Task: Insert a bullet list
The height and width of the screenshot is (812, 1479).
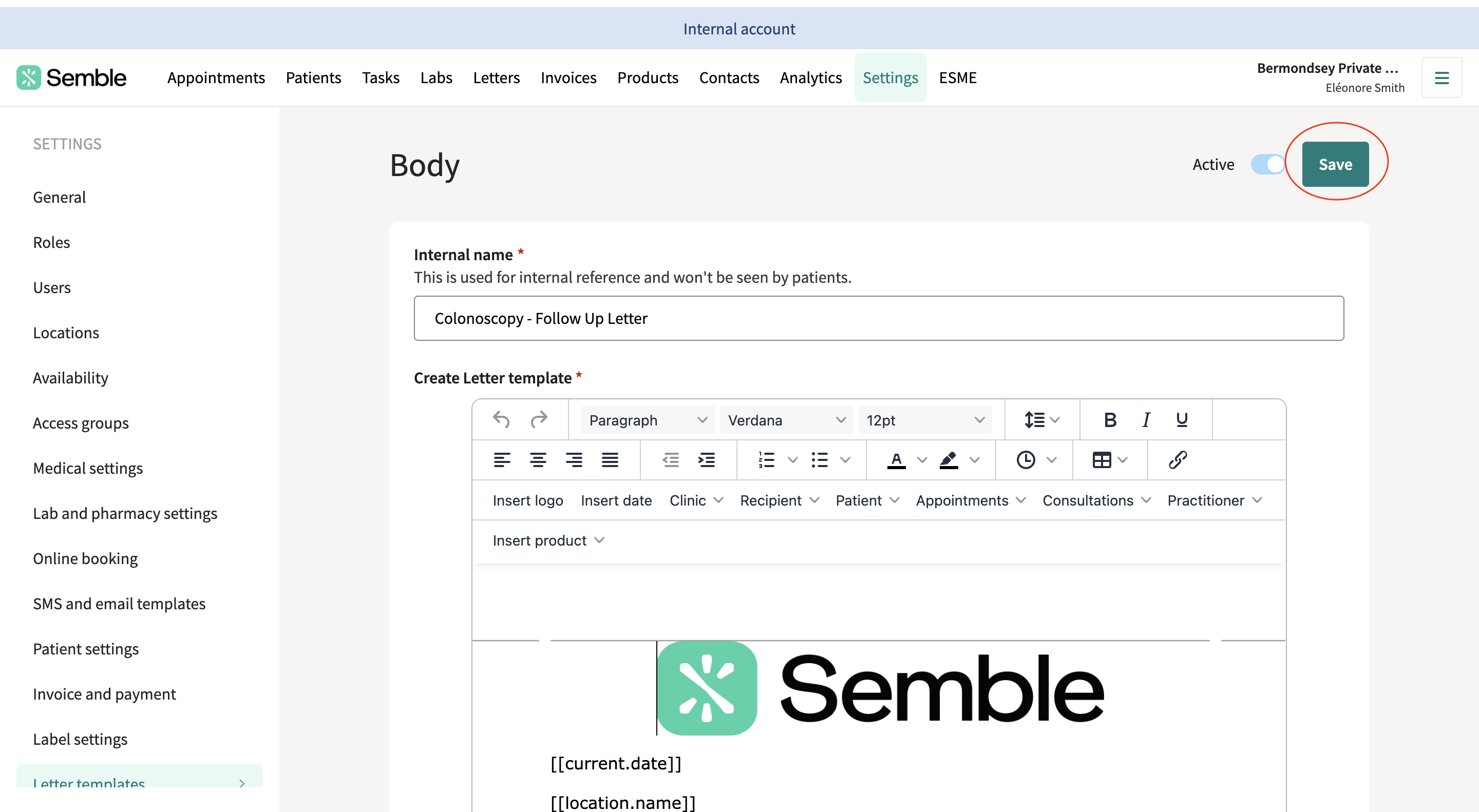Action: [x=819, y=460]
